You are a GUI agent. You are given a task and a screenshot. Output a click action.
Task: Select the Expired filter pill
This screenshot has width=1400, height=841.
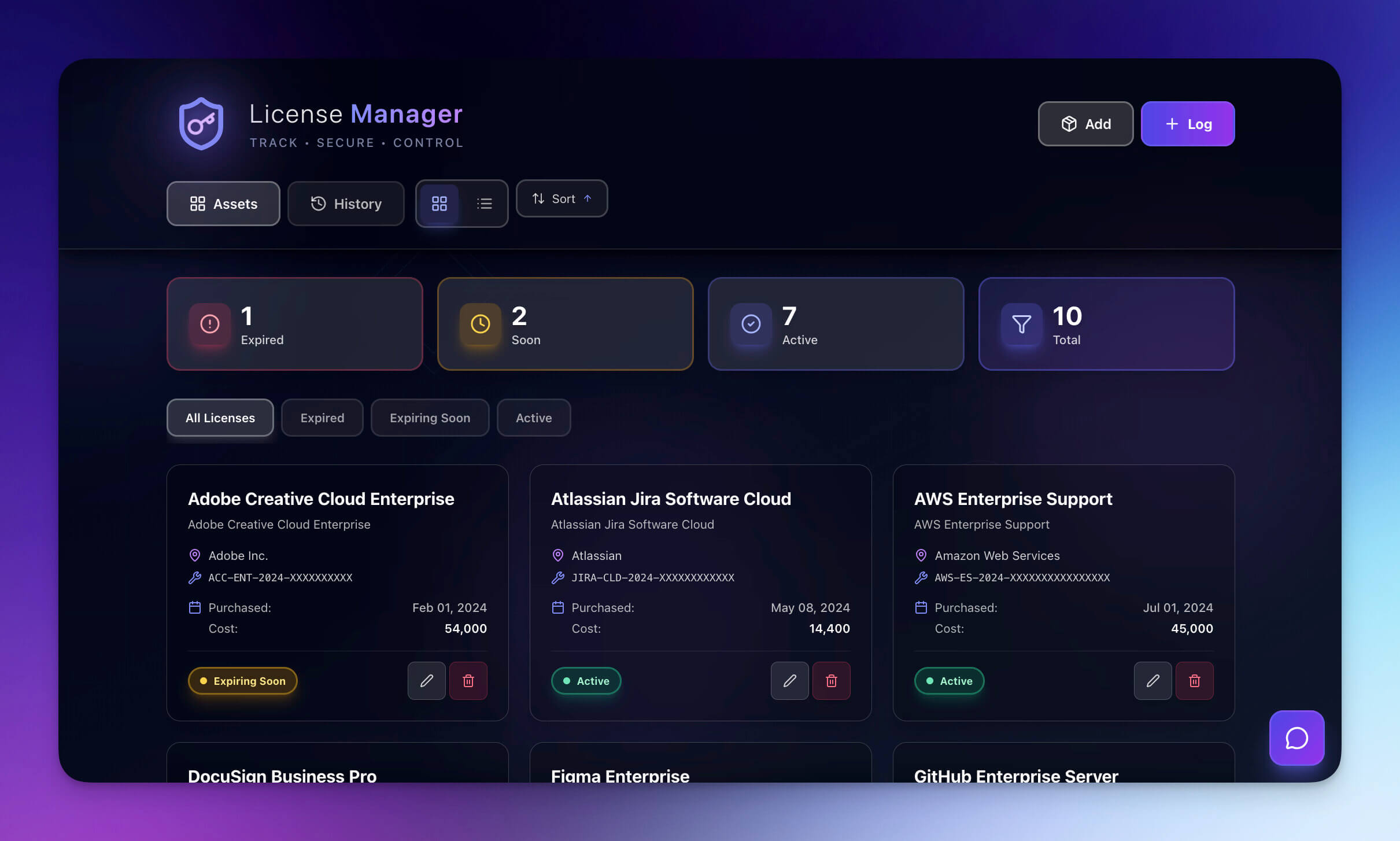[322, 418]
